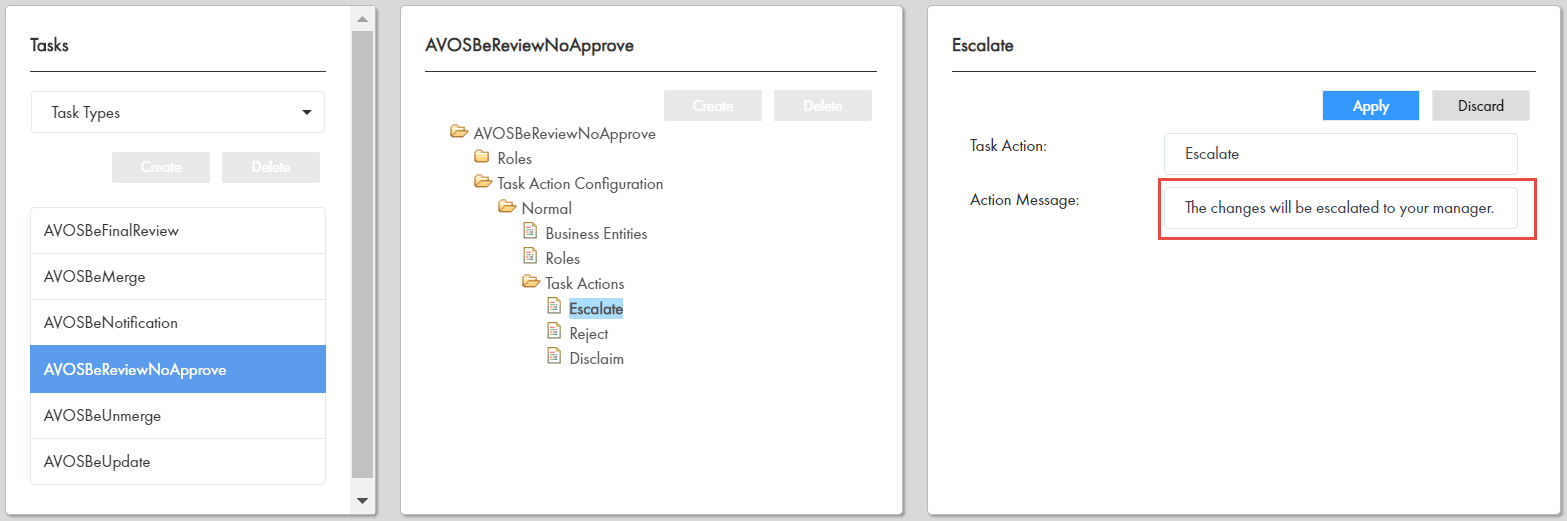Expand the top-level Roles folder icon

click(483, 157)
